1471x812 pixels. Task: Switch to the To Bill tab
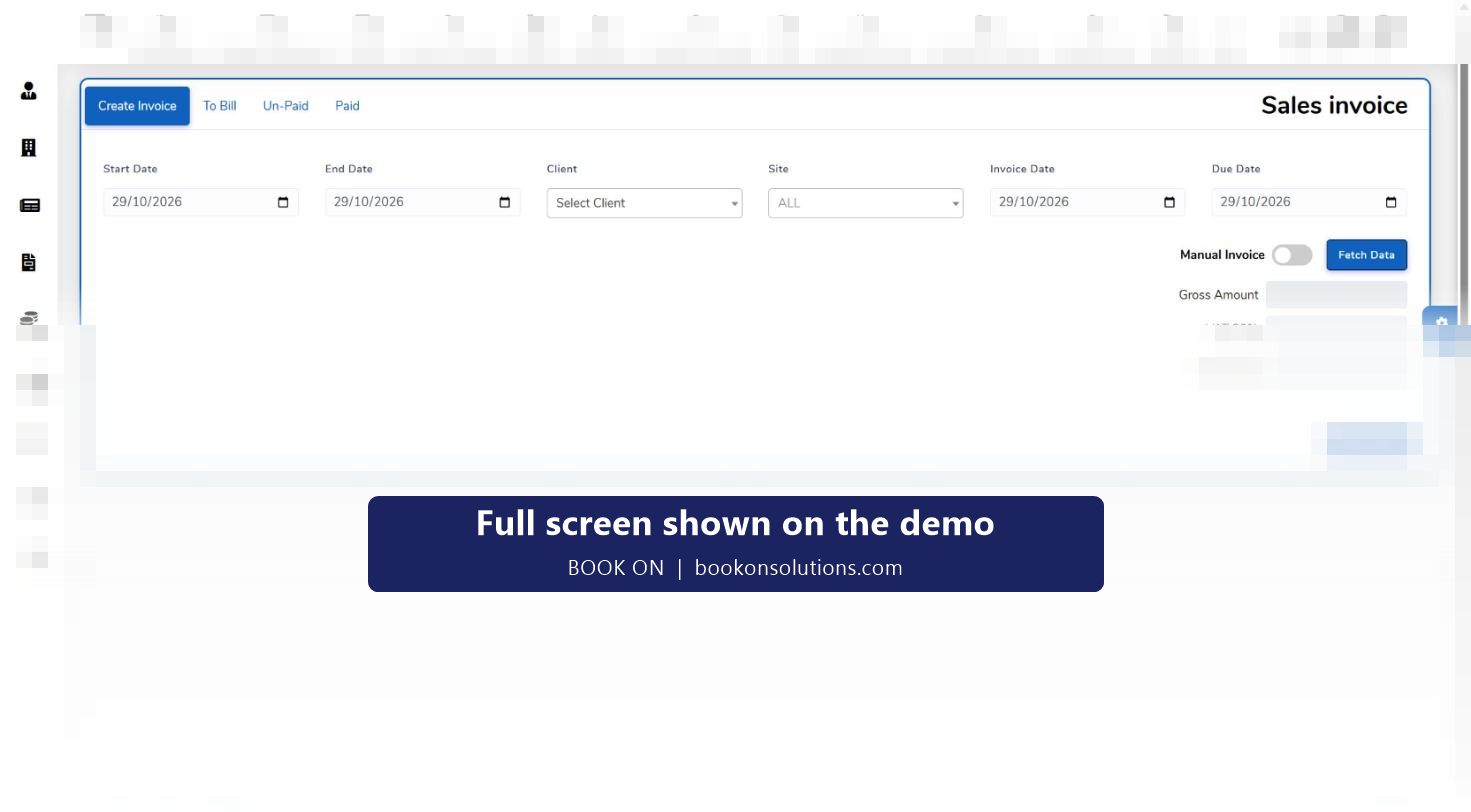[220, 106]
